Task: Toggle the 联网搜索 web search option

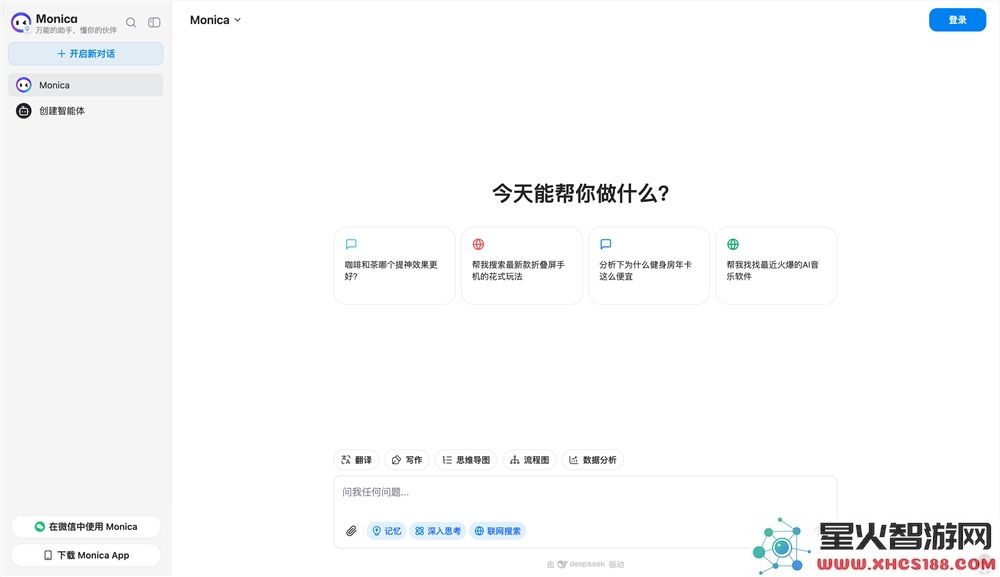Action: (497, 531)
